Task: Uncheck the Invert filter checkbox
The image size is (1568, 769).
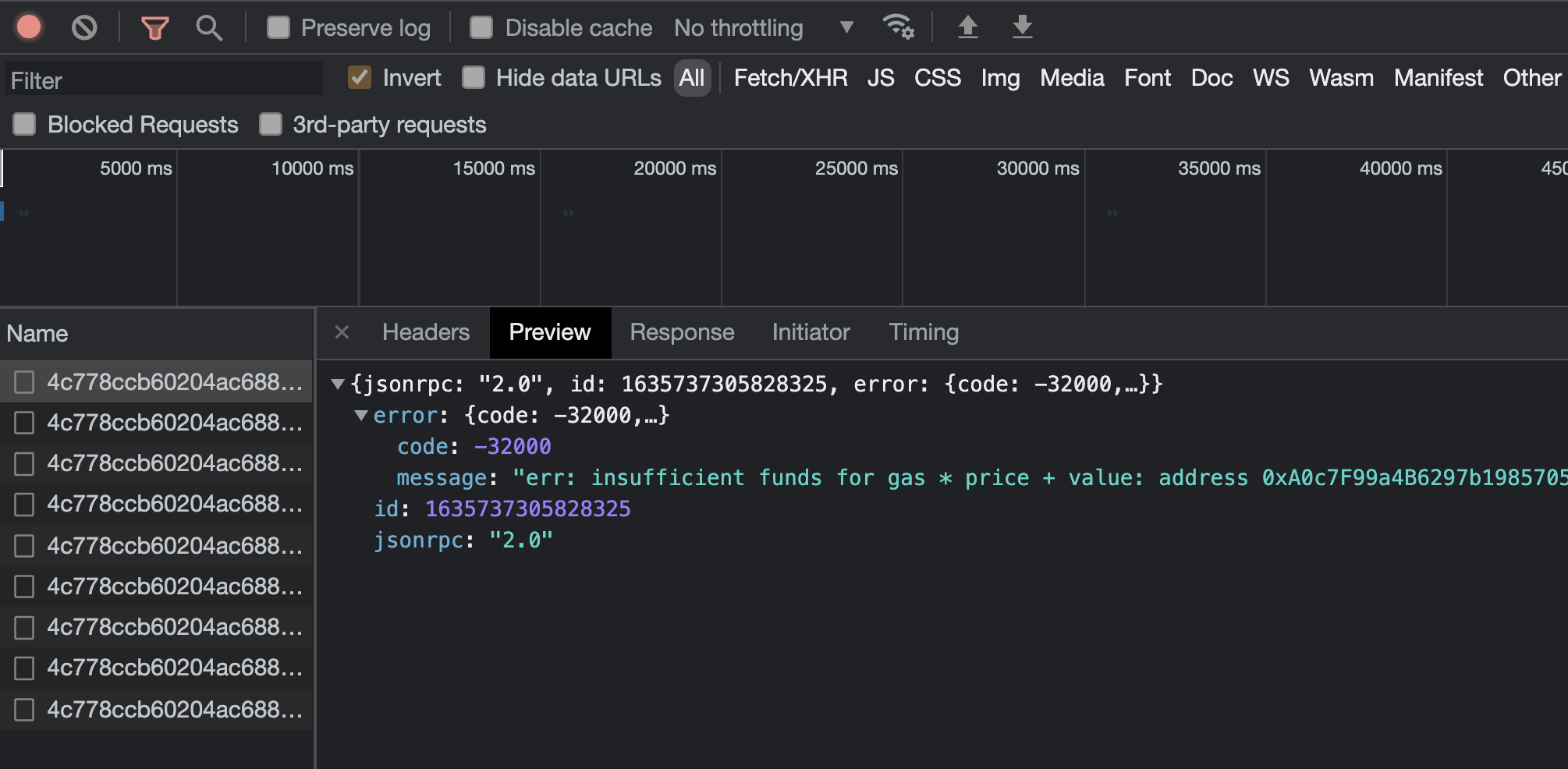Action: point(360,77)
